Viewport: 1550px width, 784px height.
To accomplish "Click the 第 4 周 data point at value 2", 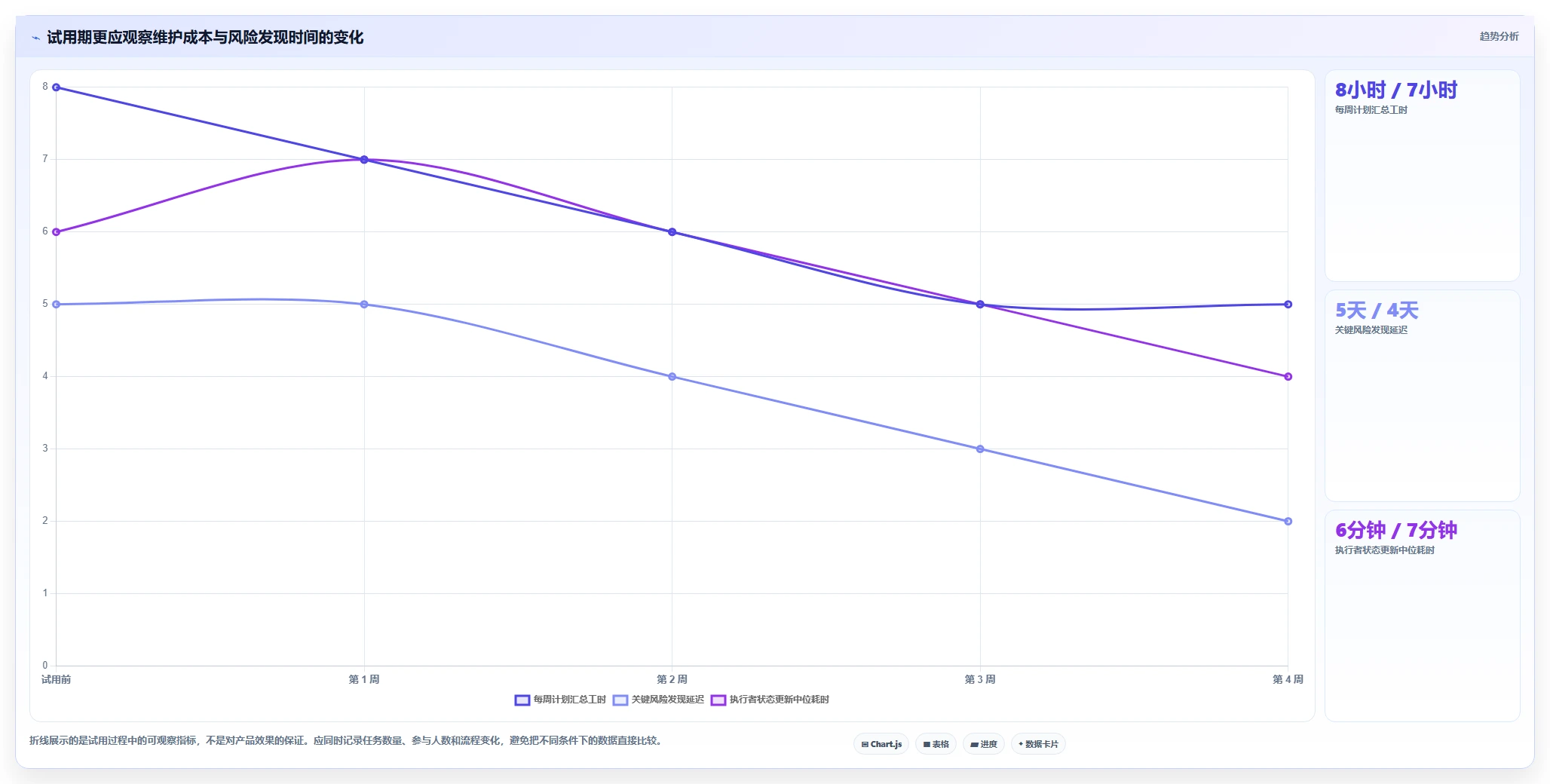I will click(x=1288, y=522).
